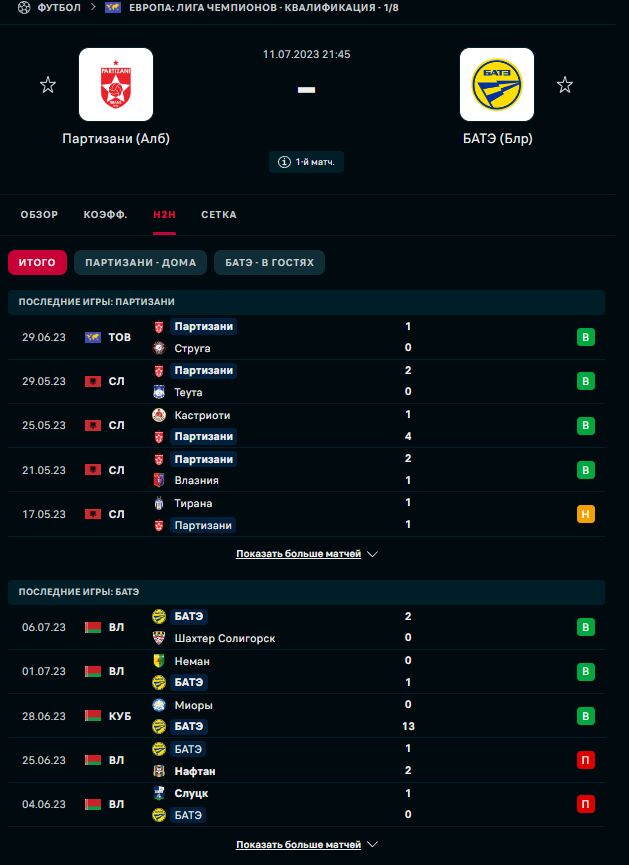Viewport: 629px width, 865px height.
Task: Click the match date 11.07.2023 21:45
Action: [x=306, y=54]
